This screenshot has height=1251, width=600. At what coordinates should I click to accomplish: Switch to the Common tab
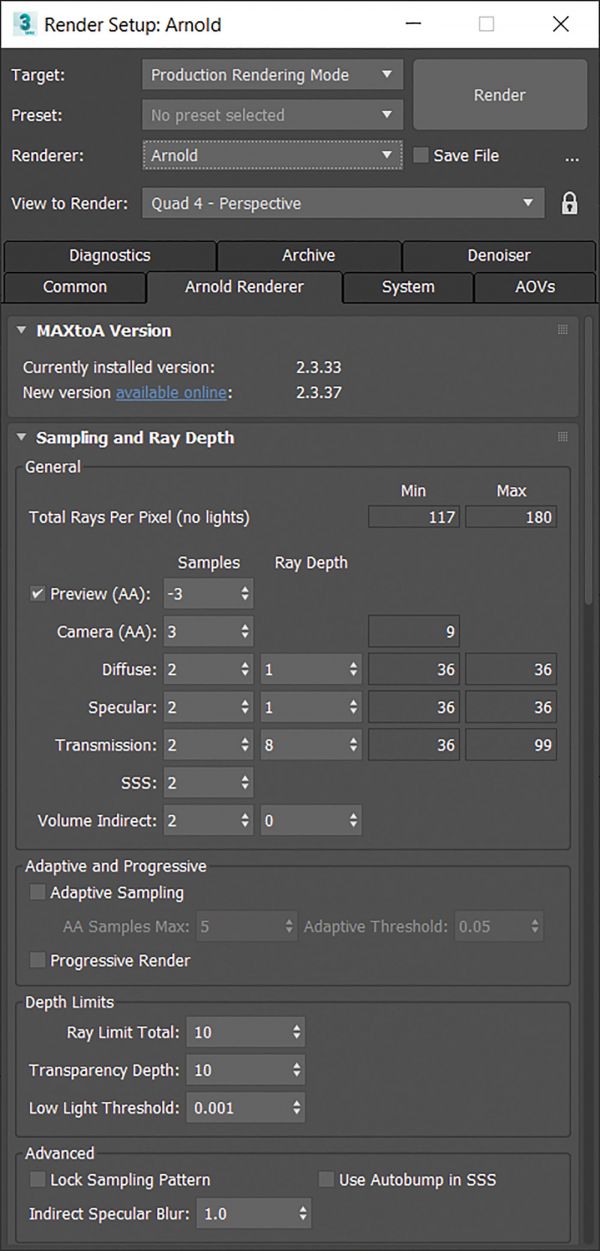point(75,287)
